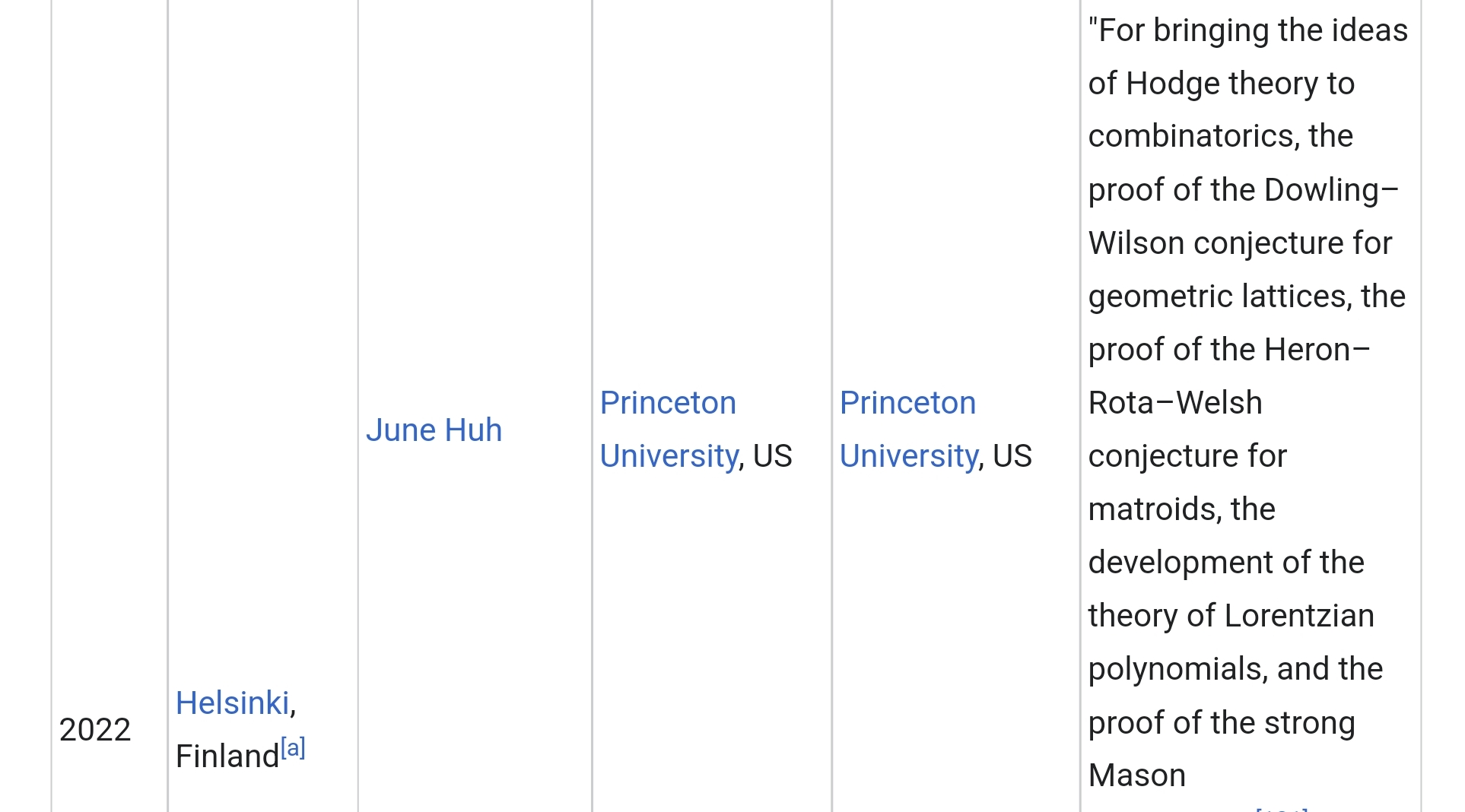This screenshot has width=1465, height=812.
Task: Click the word "Lorentzian" in citation
Action: point(1299,616)
